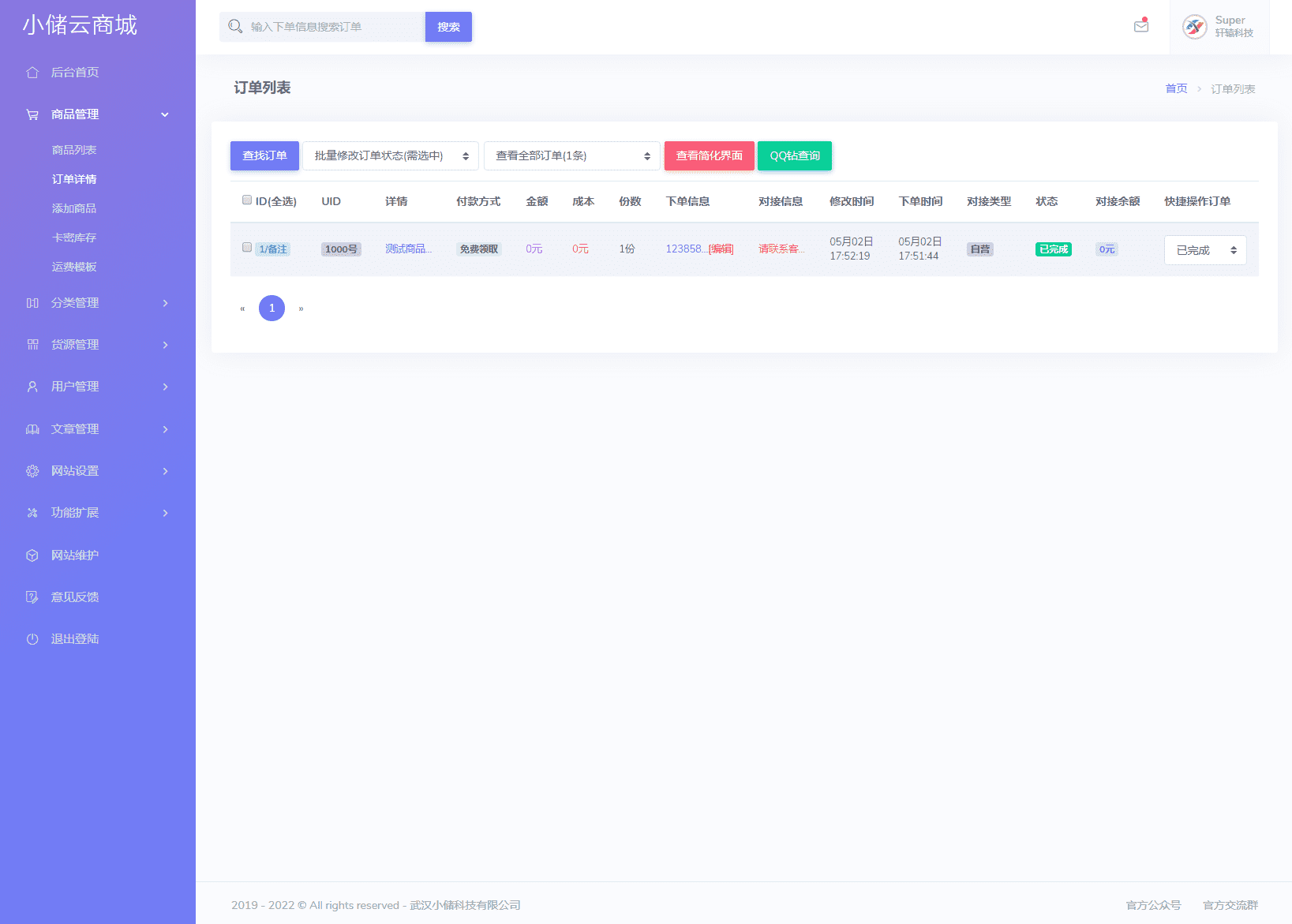Open 卡密库存 in the sidebar
Image resolution: width=1292 pixels, height=924 pixels.
tap(74, 238)
